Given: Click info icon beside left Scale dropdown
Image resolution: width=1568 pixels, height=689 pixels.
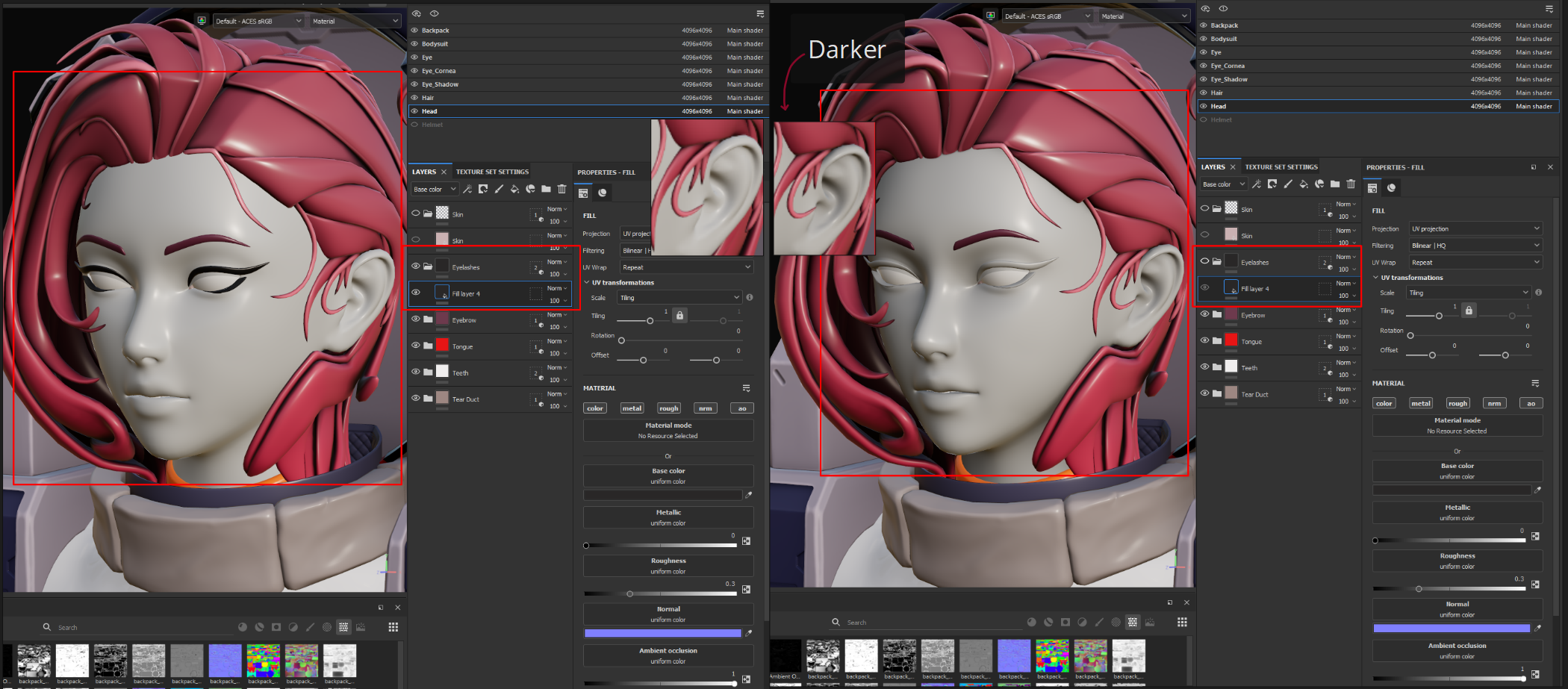Looking at the screenshot, I should point(750,297).
